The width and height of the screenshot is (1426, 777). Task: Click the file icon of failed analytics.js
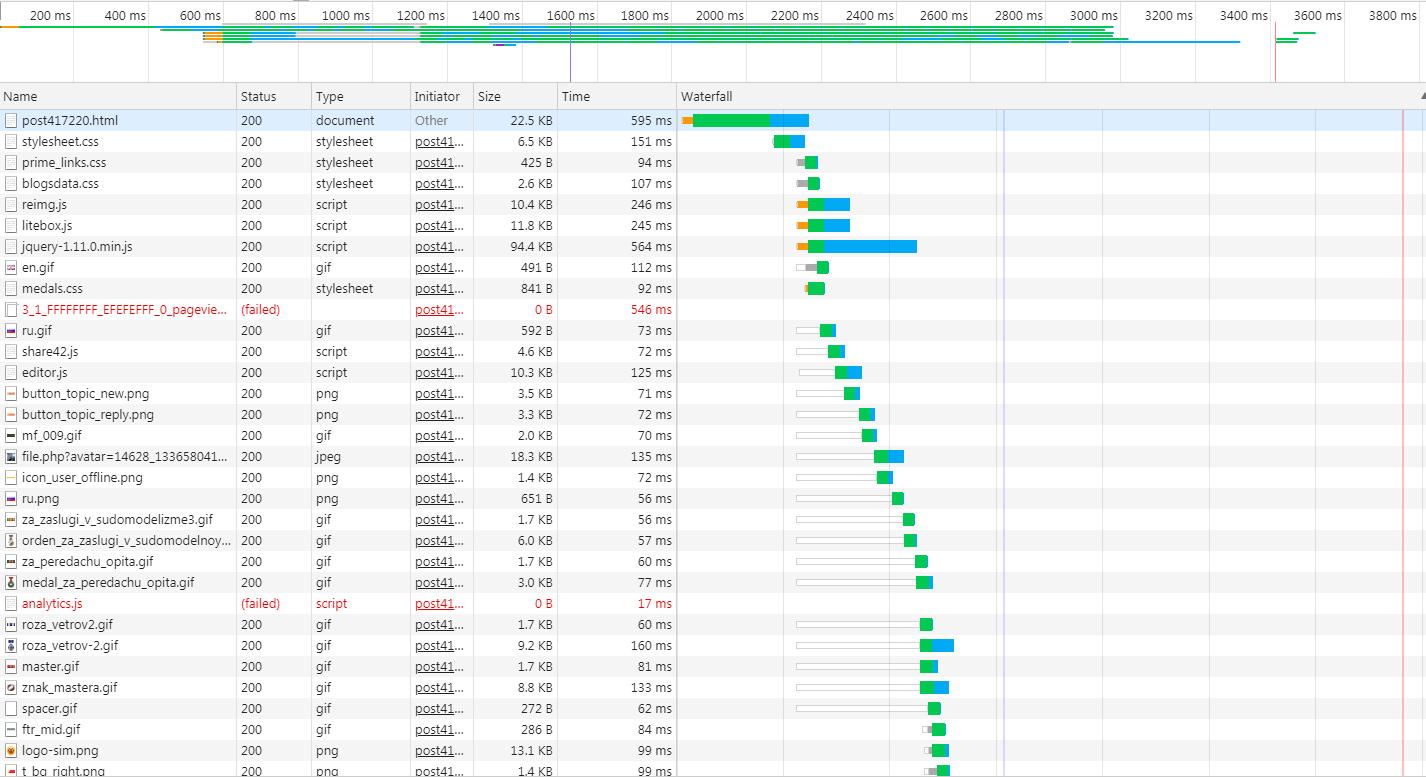[11, 603]
